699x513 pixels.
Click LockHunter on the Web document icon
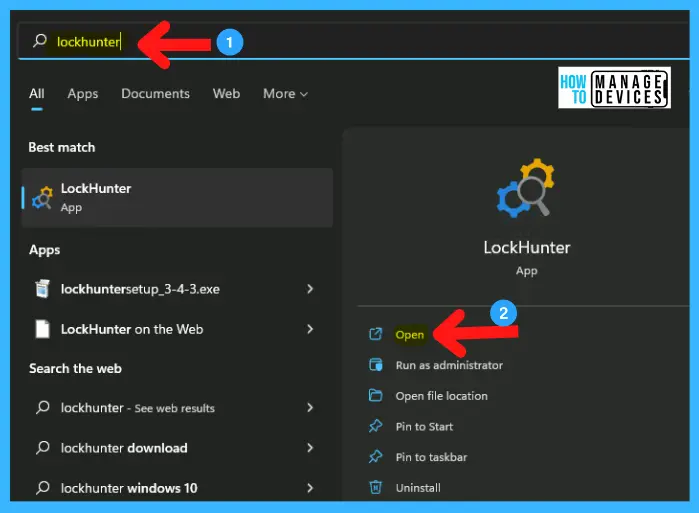coord(42,329)
